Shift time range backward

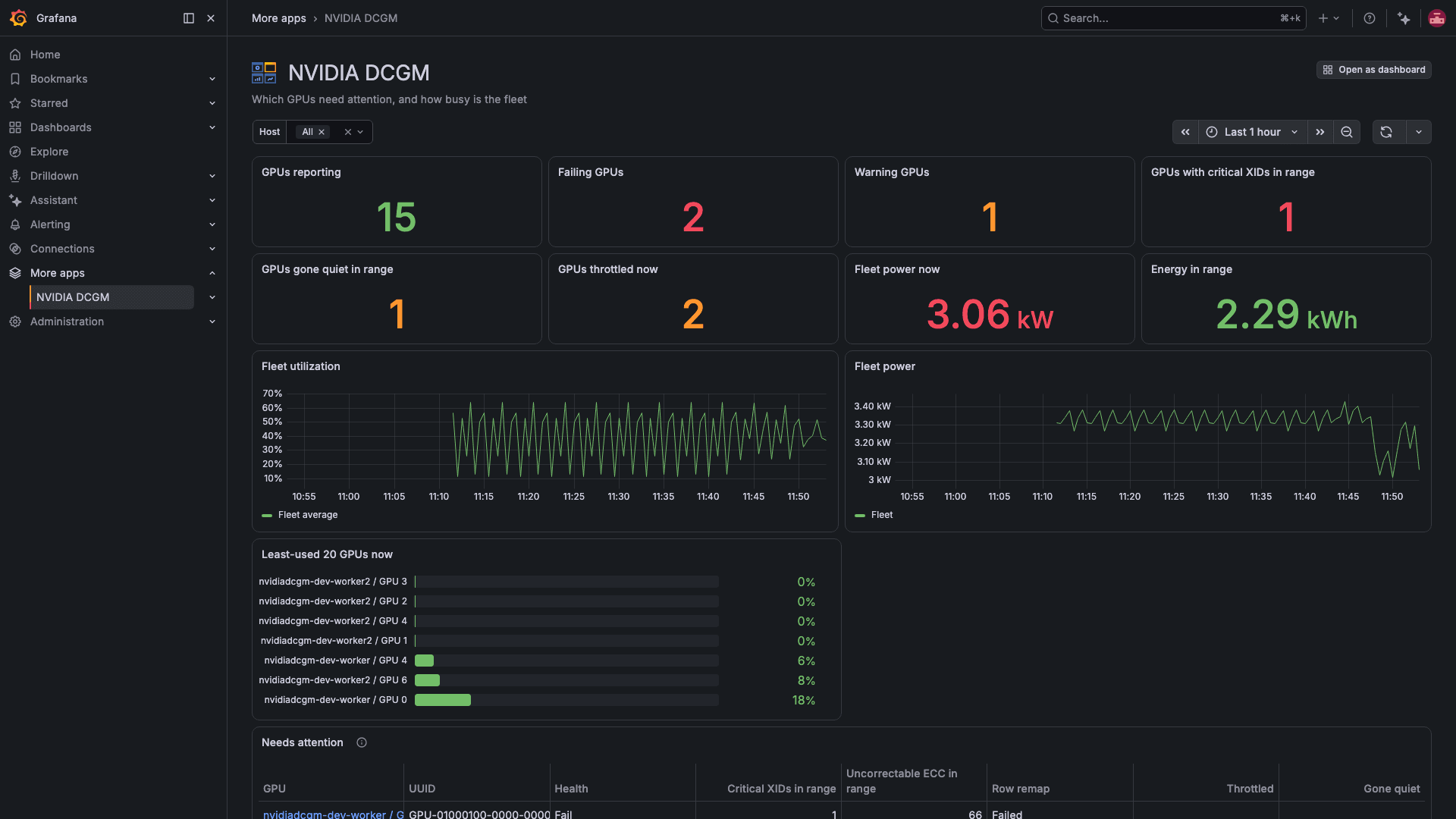coord(1185,132)
